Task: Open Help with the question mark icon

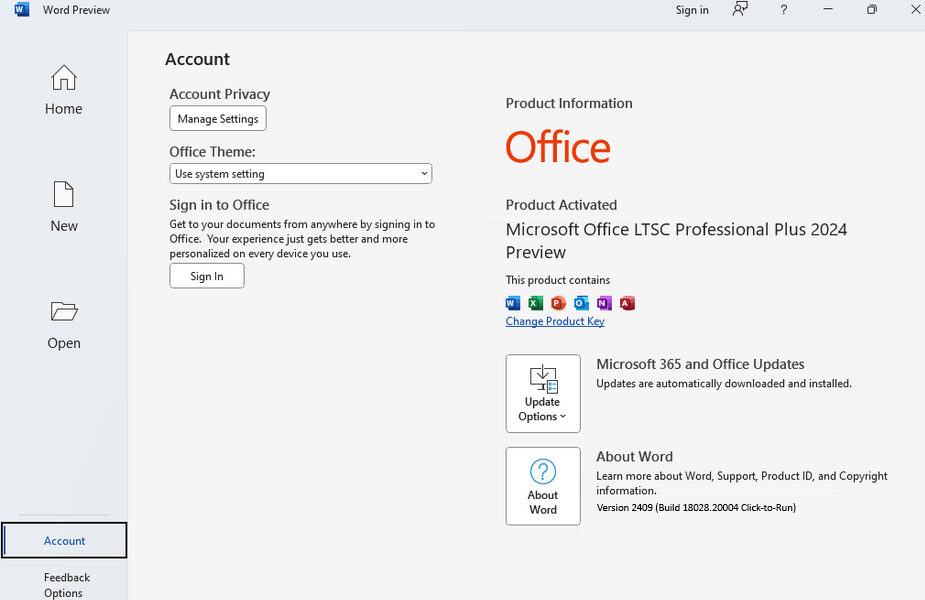Action: [784, 10]
